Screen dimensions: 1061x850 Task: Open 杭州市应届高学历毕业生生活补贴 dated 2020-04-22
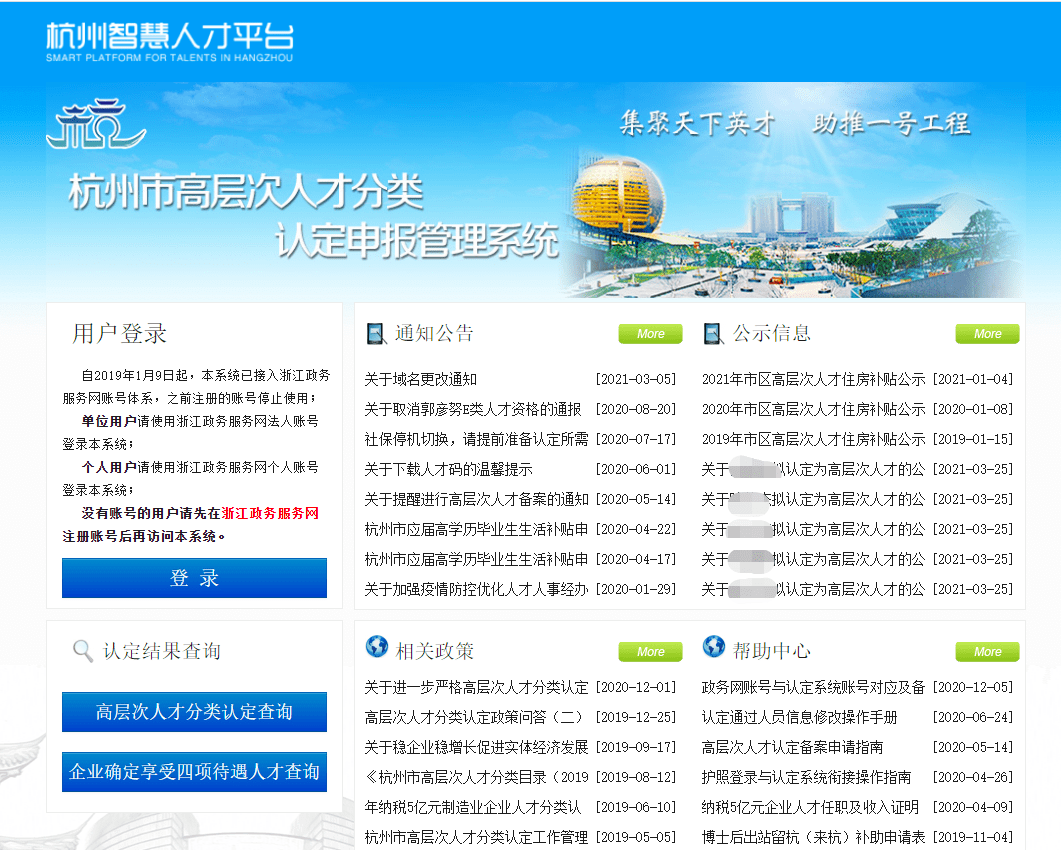(x=476, y=529)
